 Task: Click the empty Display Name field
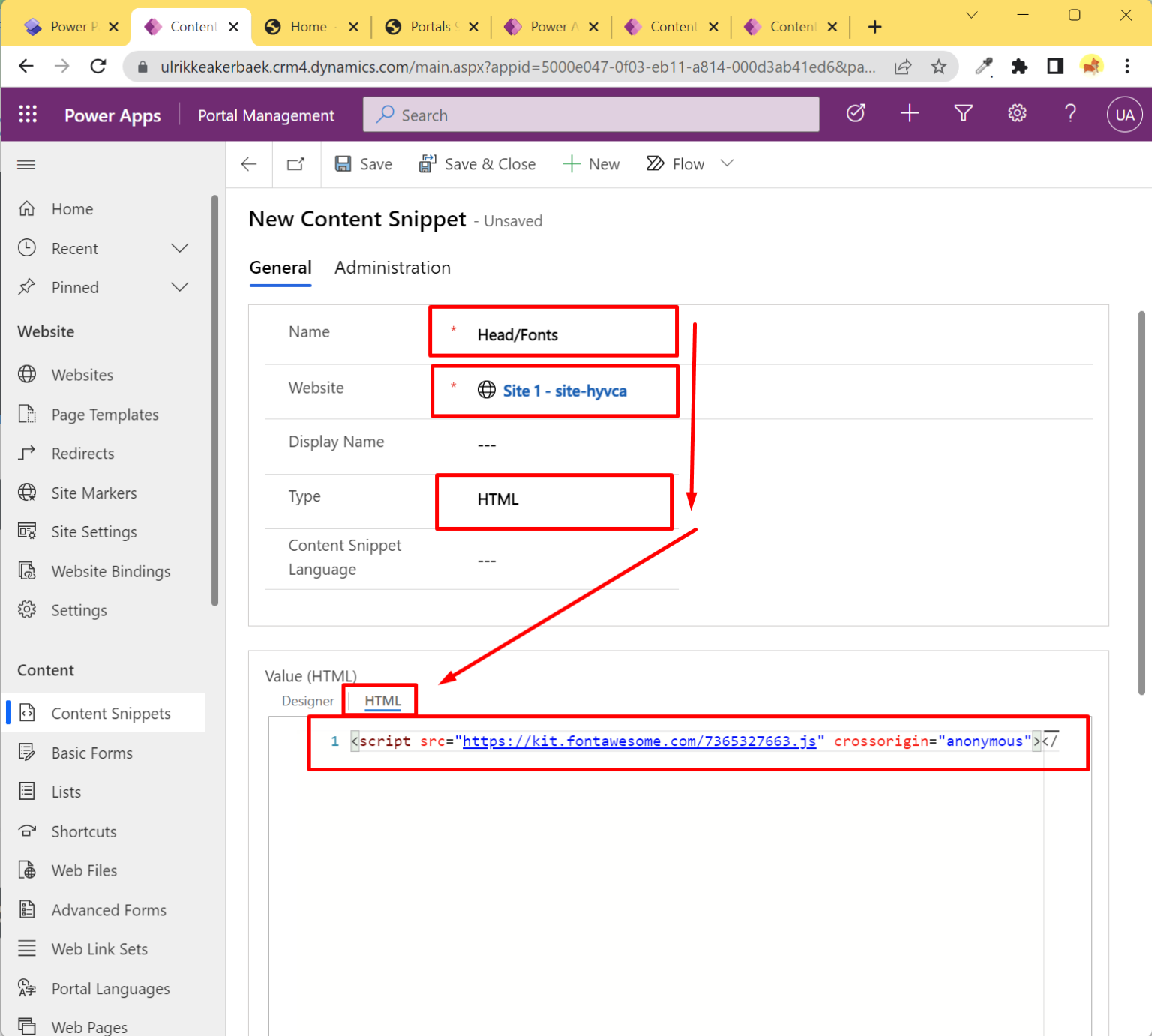point(574,445)
